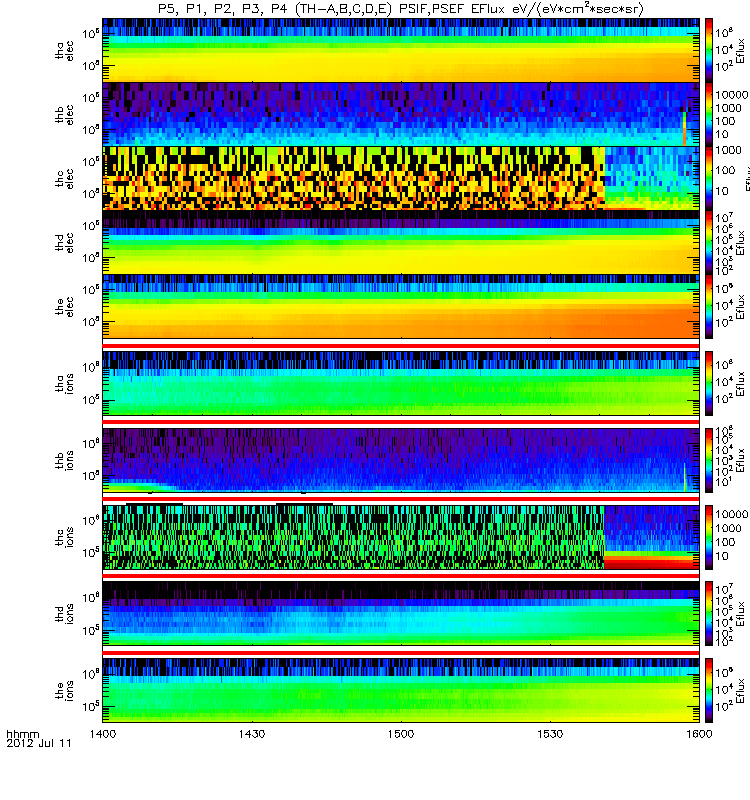Click the 1400 time axis label
750x800 pixels.
[103, 734]
